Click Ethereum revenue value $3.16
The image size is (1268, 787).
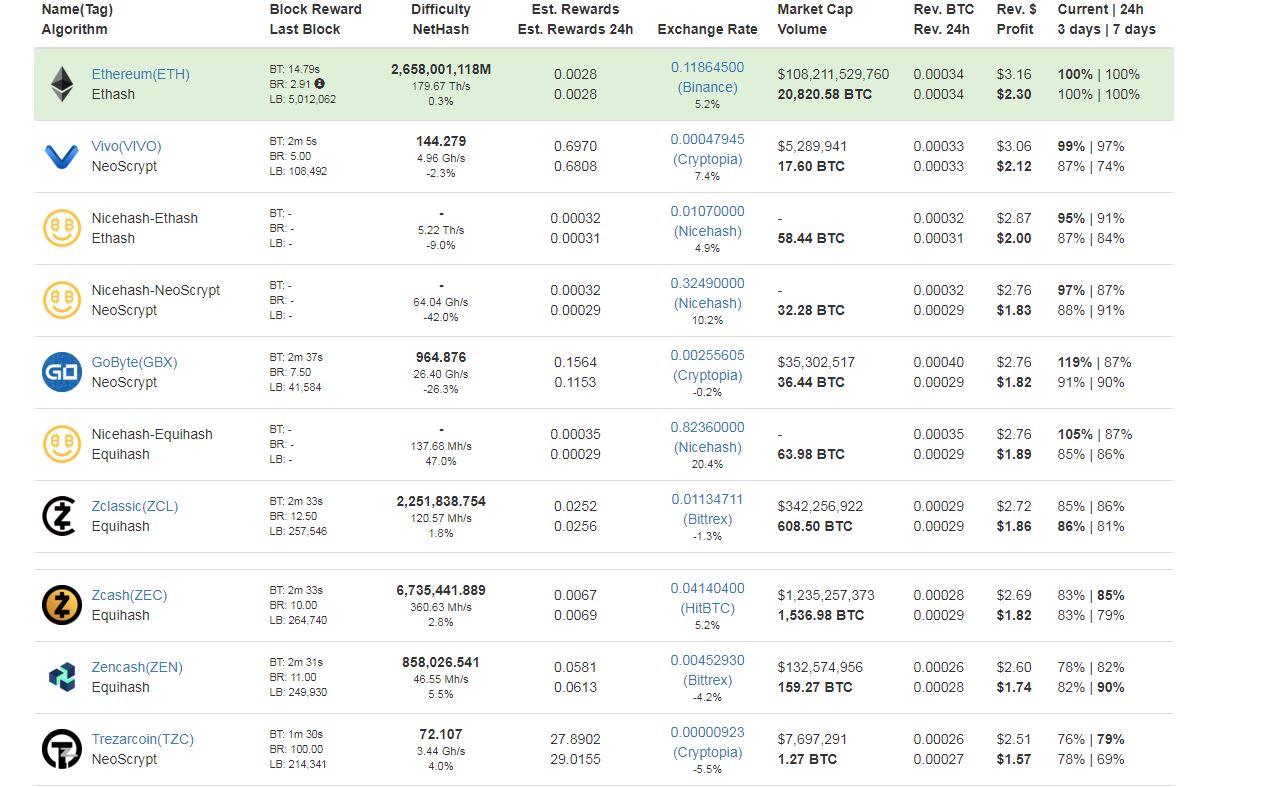[1013, 74]
